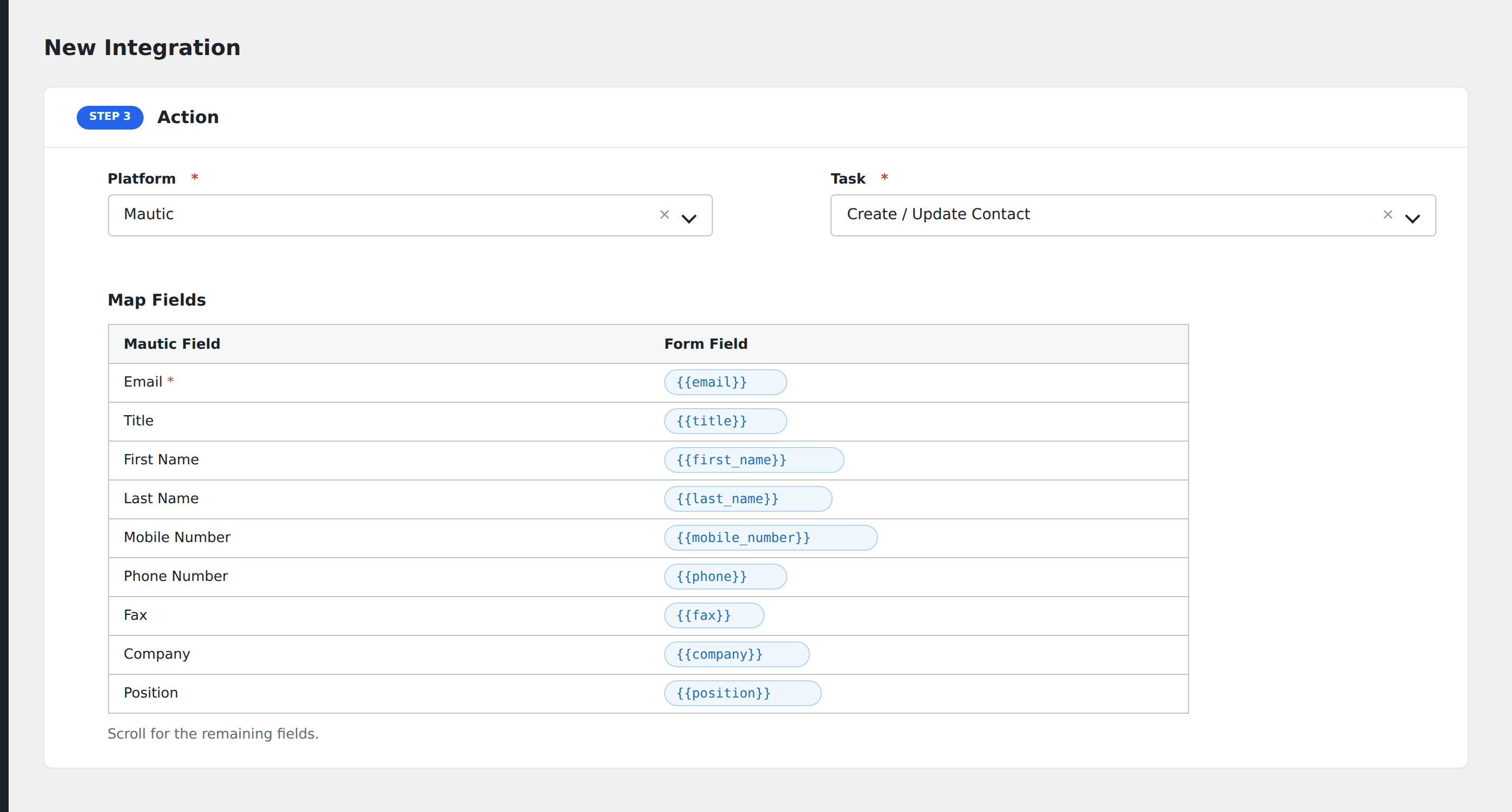
Task: Select the {{first_name}} form field input
Action: pyautogui.click(x=754, y=460)
